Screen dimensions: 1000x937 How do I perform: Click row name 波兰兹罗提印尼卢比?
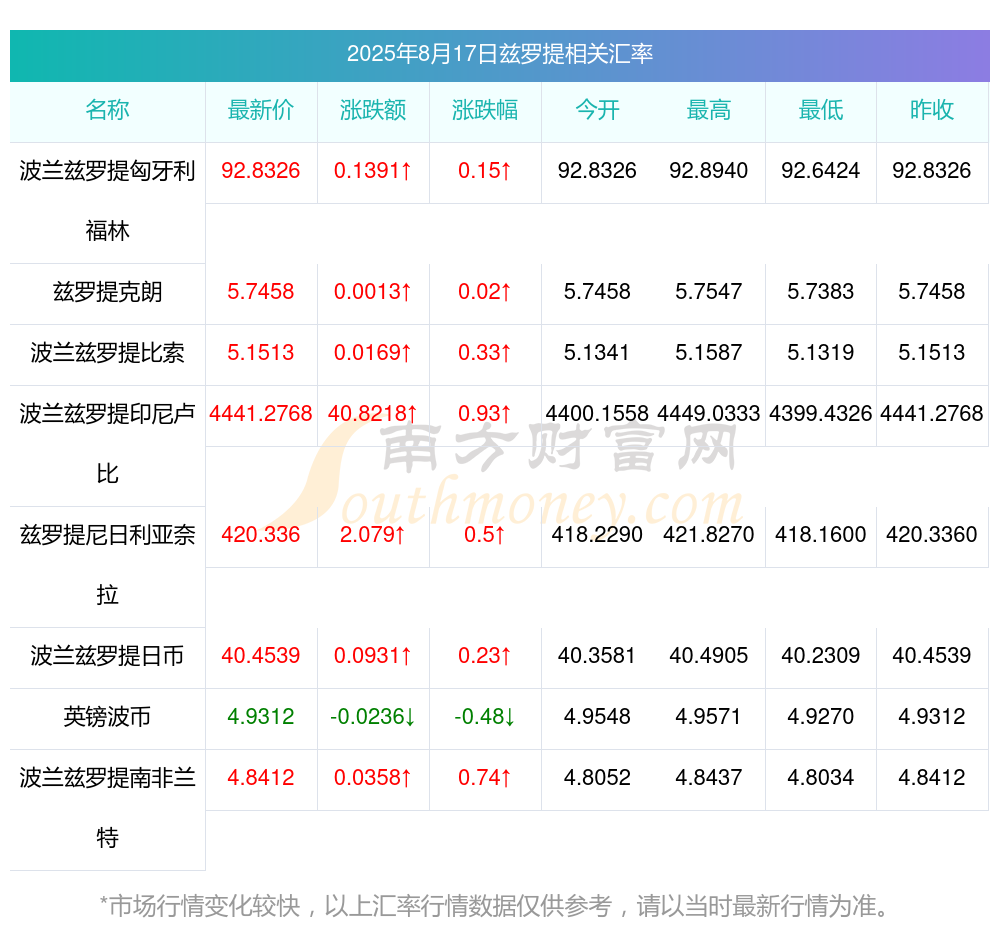click(107, 443)
